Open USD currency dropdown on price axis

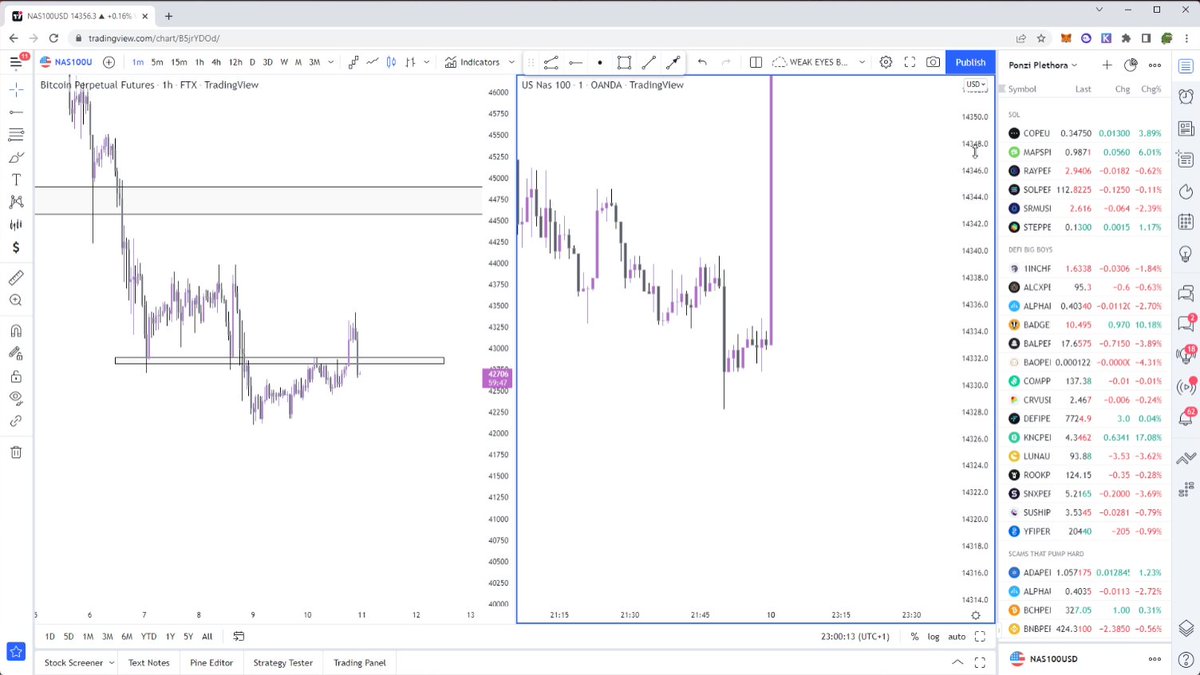pos(975,85)
